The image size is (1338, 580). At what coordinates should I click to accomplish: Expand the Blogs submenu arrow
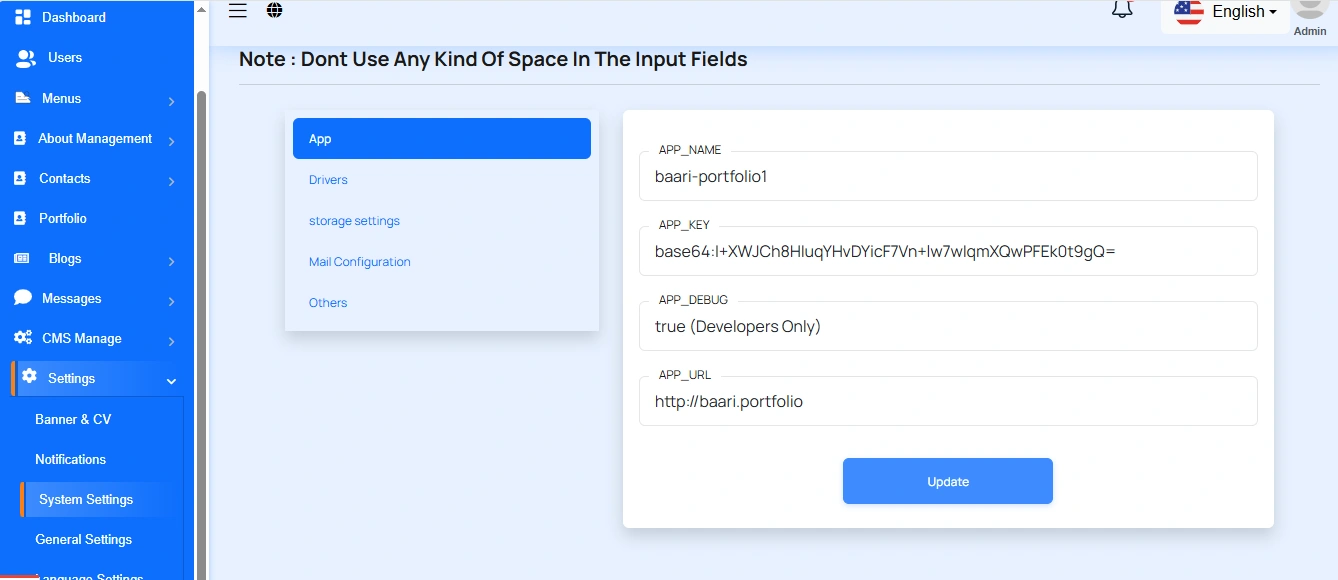tap(172, 261)
